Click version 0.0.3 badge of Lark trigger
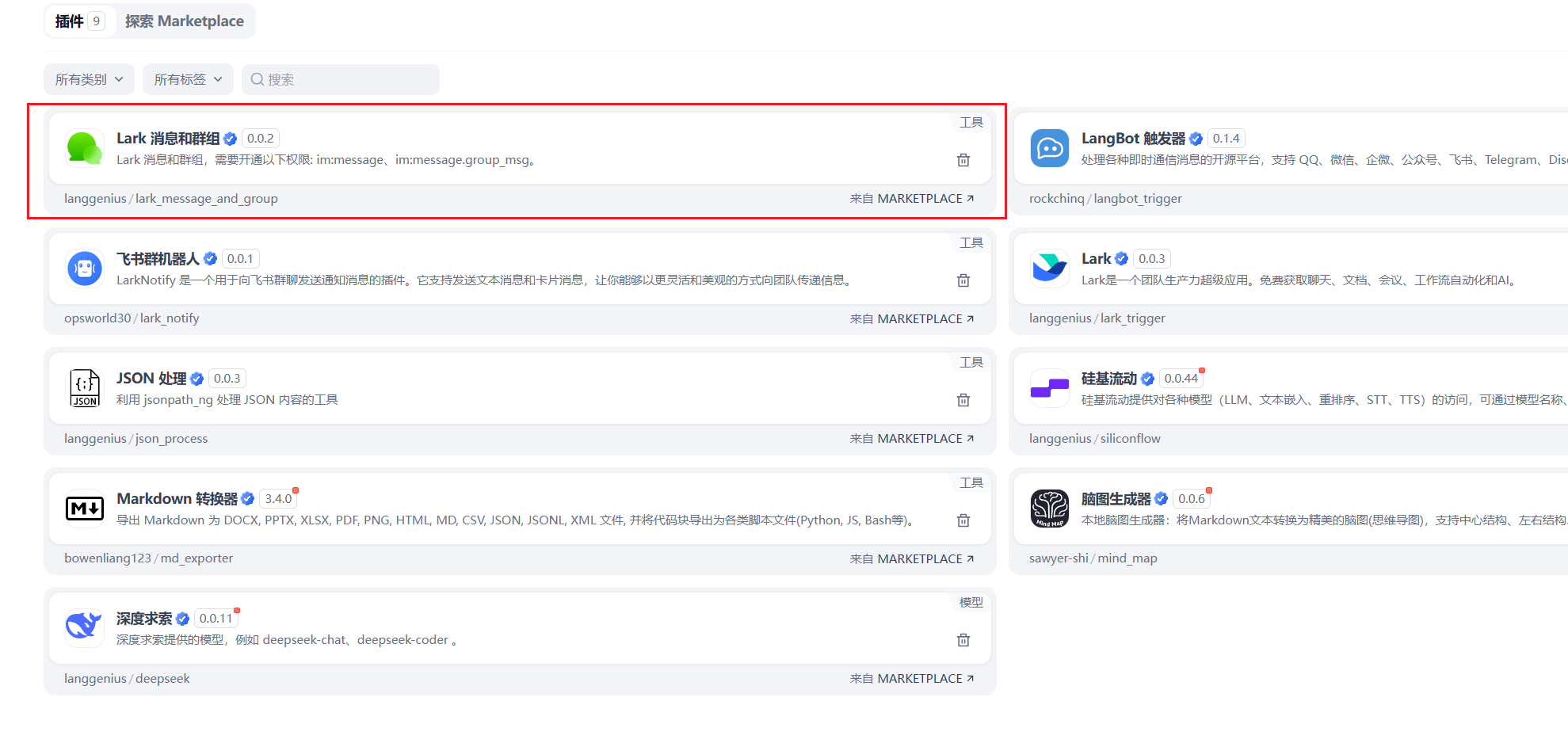 point(1152,259)
